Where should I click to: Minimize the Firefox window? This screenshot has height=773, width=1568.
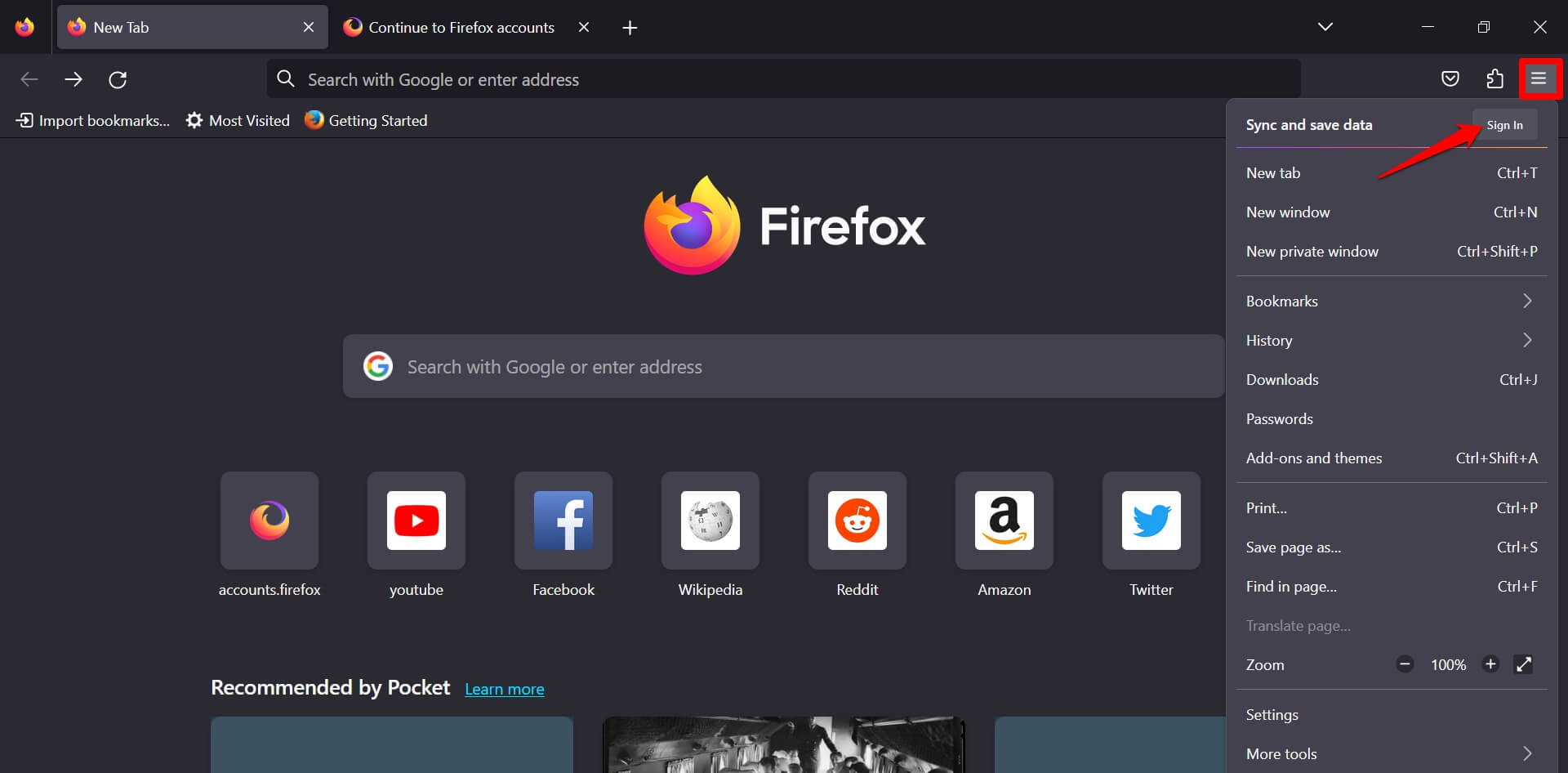(1428, 27)
